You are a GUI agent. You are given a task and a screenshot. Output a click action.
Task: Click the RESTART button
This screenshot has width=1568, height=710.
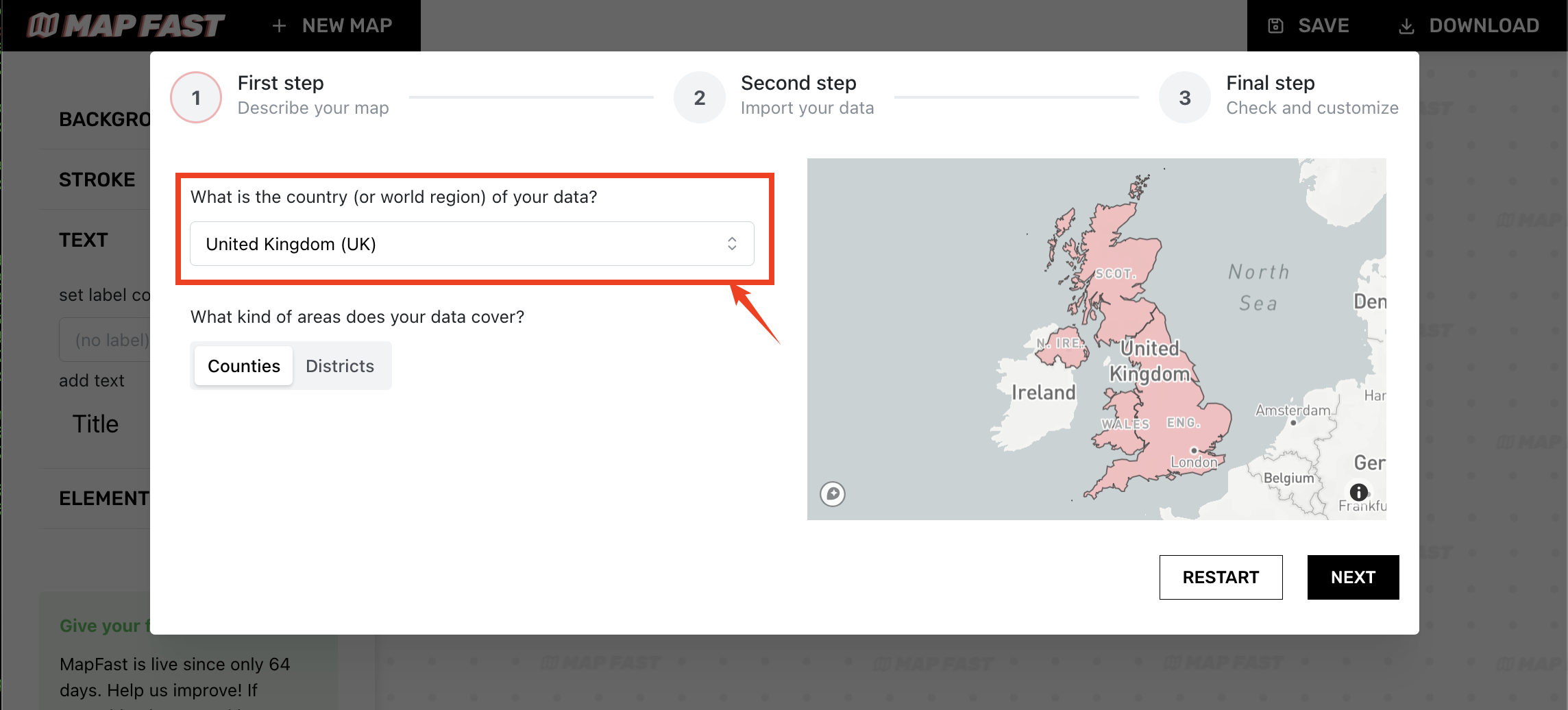pos(1221,577)
